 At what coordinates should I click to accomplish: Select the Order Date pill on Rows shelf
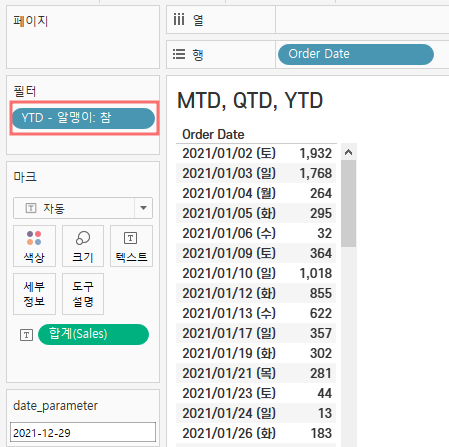point(356,54)
